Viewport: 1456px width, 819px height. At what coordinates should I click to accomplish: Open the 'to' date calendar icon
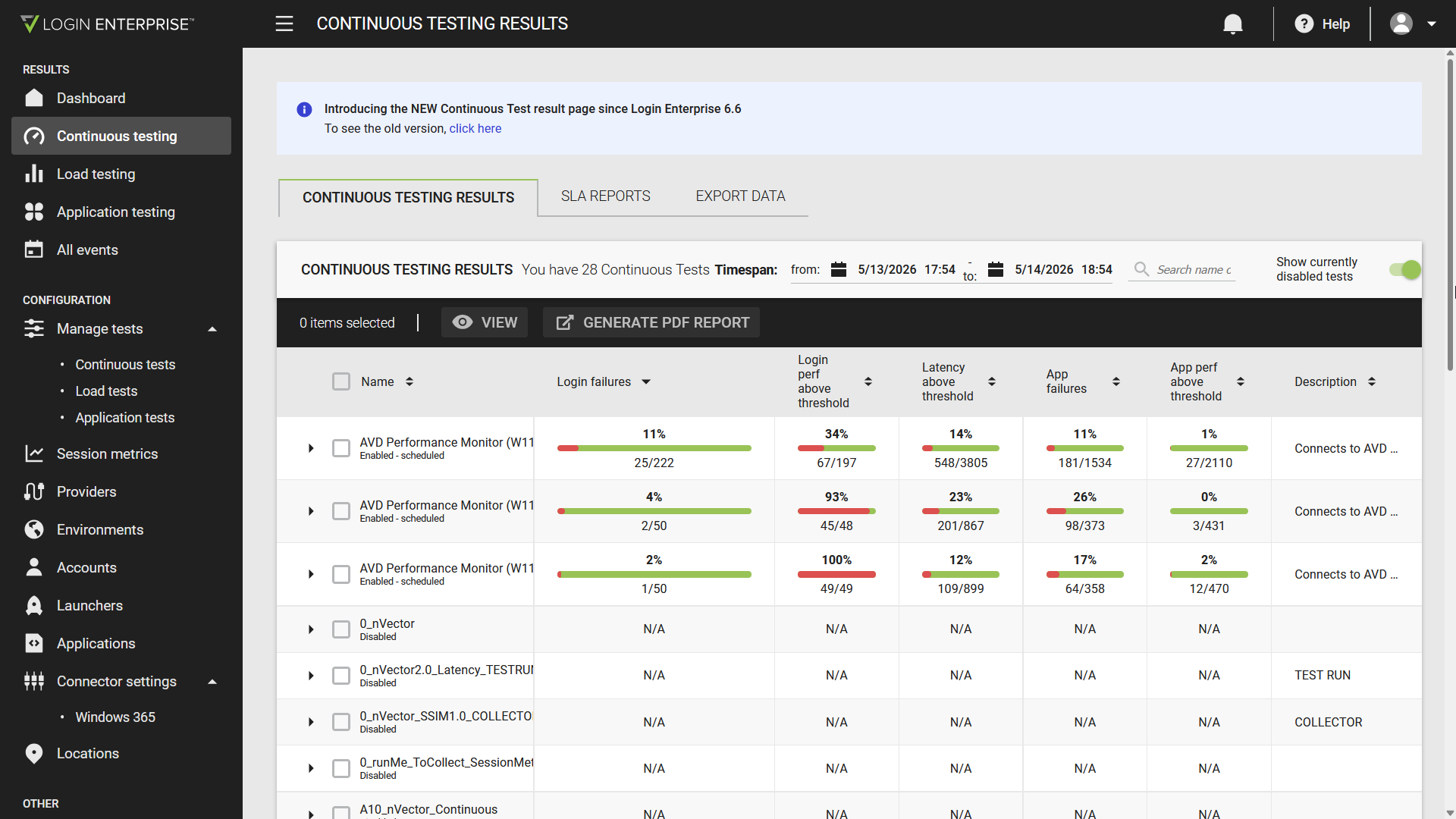[x=996, y=269]
